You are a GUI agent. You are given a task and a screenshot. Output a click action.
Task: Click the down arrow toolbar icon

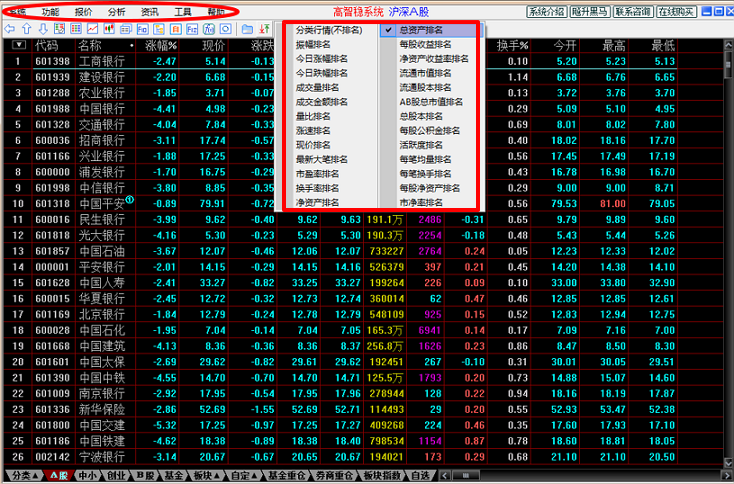pyautogui.click(x=43, y=29)
